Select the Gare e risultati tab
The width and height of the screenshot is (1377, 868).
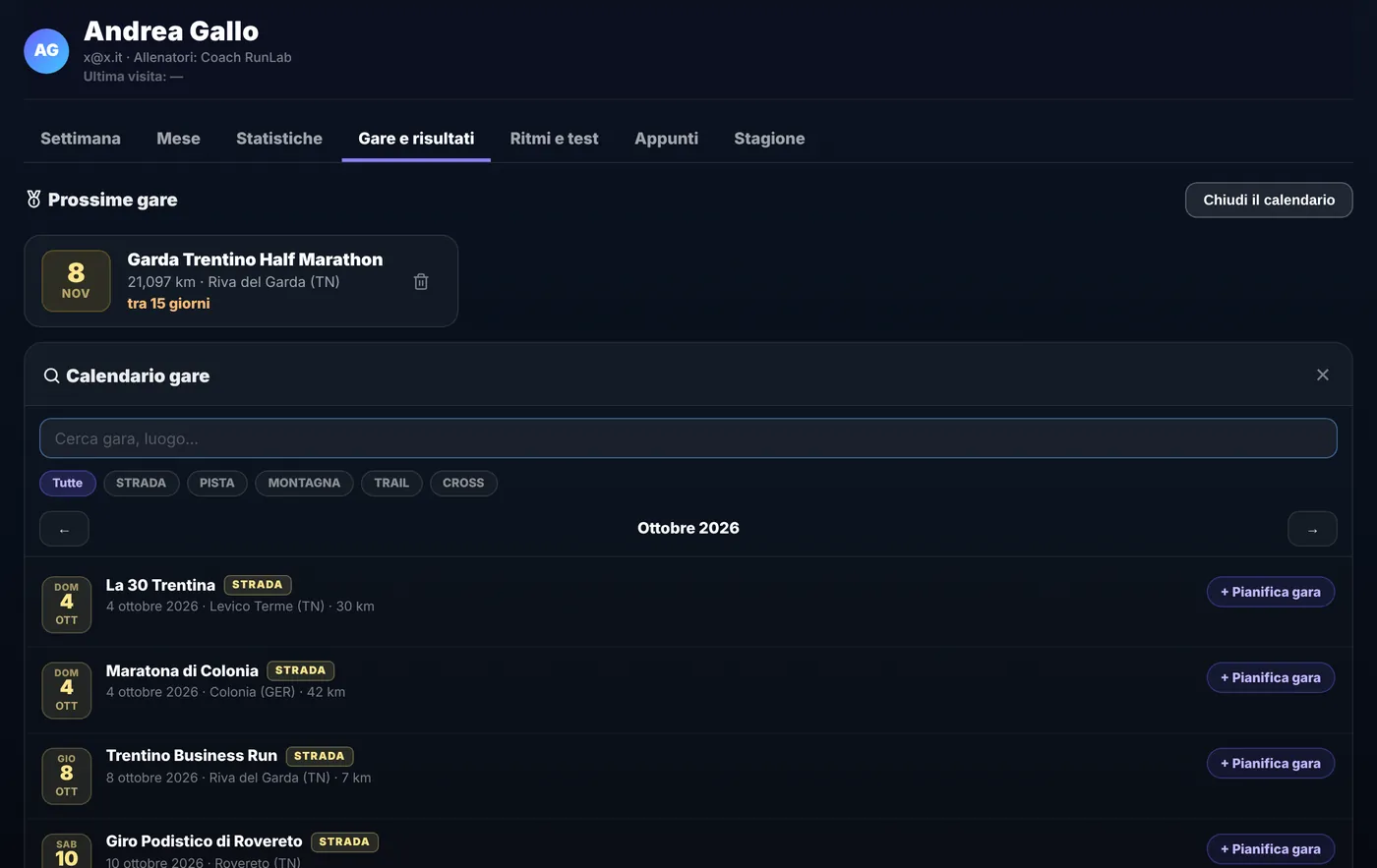[x=416, y=139]
